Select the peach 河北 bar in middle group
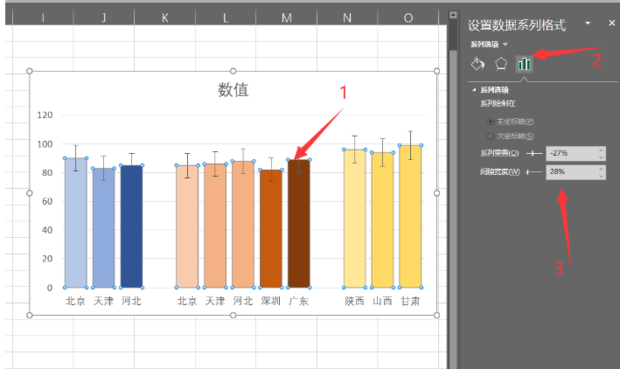 243,224
